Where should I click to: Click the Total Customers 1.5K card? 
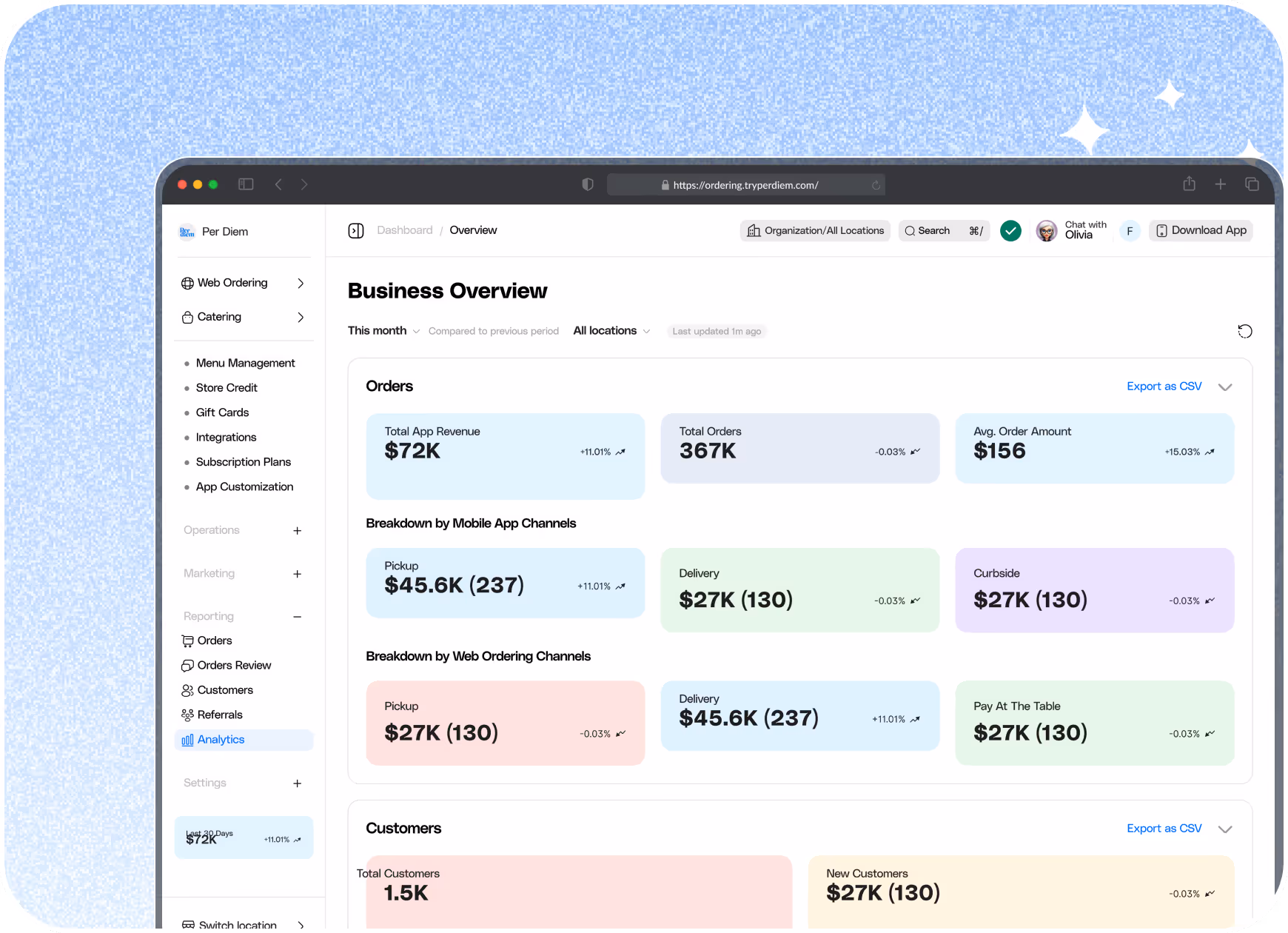pyautogui.click(x=580, y=893)
